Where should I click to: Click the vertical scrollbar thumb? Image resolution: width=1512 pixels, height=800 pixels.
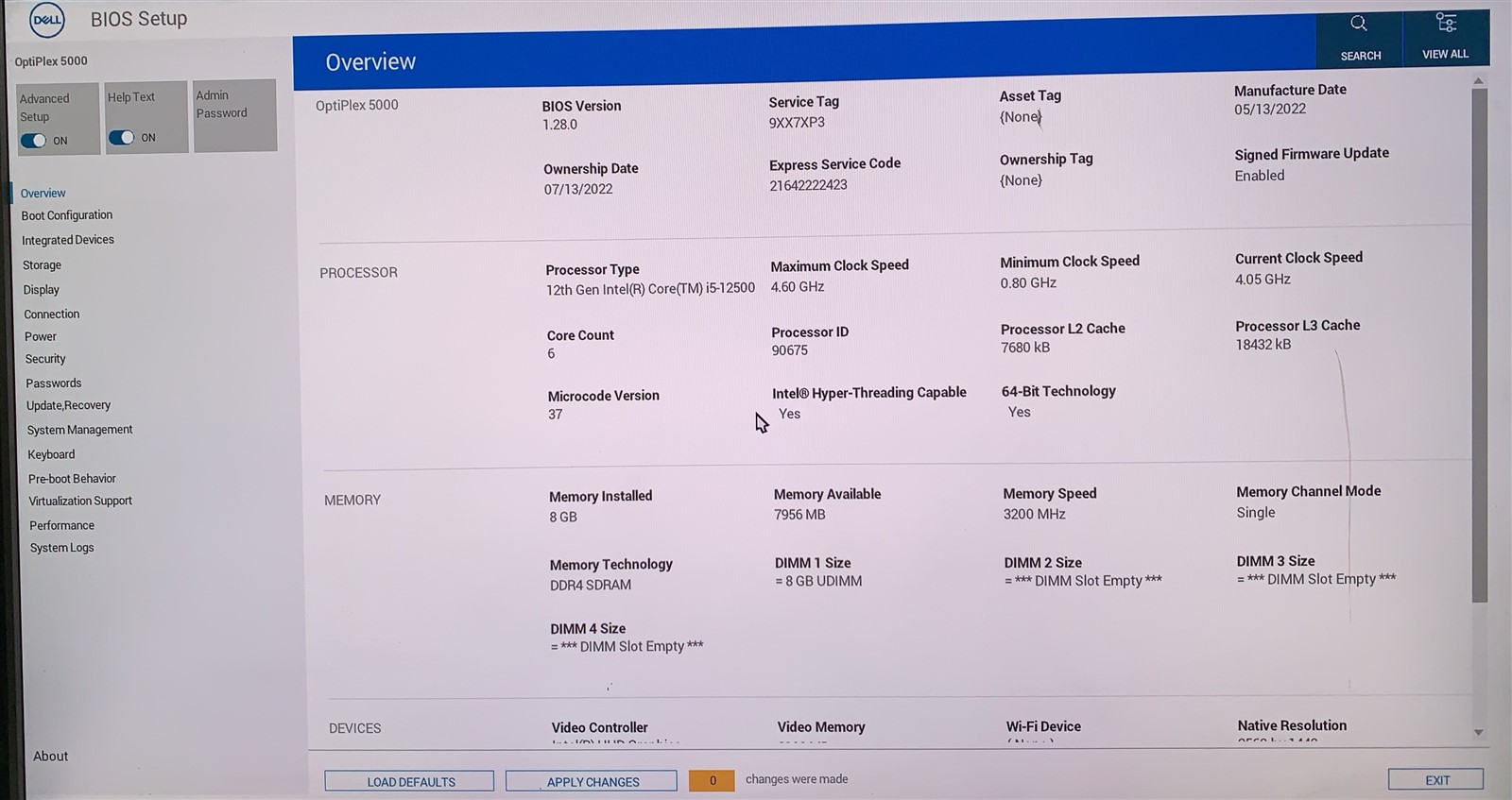pos(1480,345)
